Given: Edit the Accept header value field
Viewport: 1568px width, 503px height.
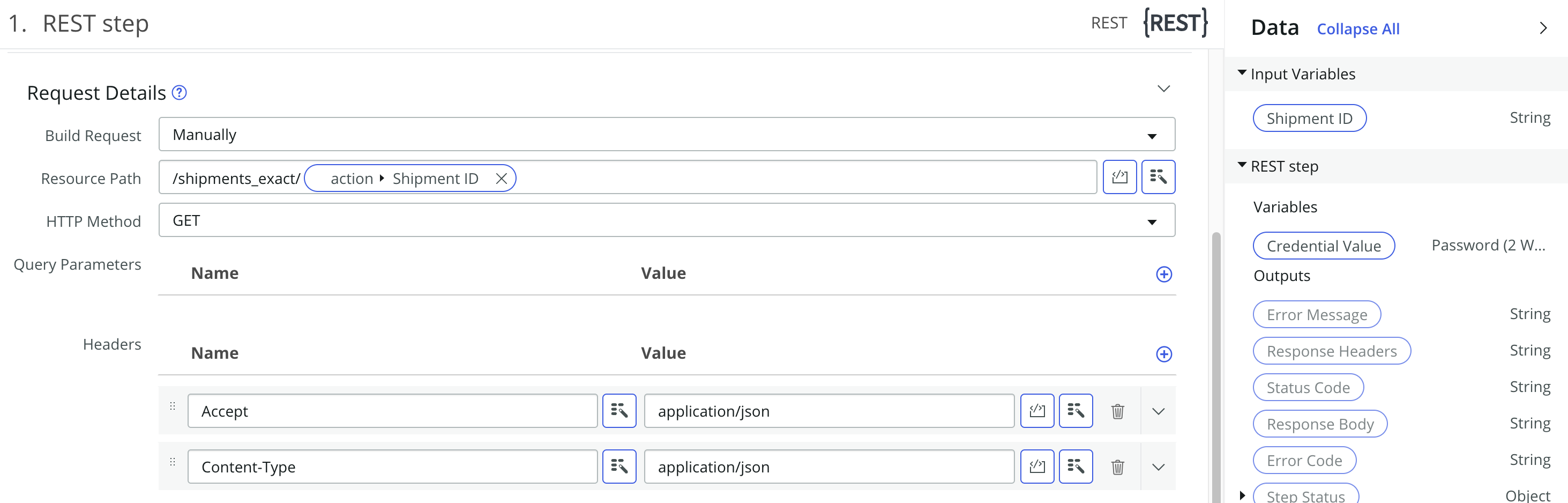Looking at the screenshot, I should point(829,411).
